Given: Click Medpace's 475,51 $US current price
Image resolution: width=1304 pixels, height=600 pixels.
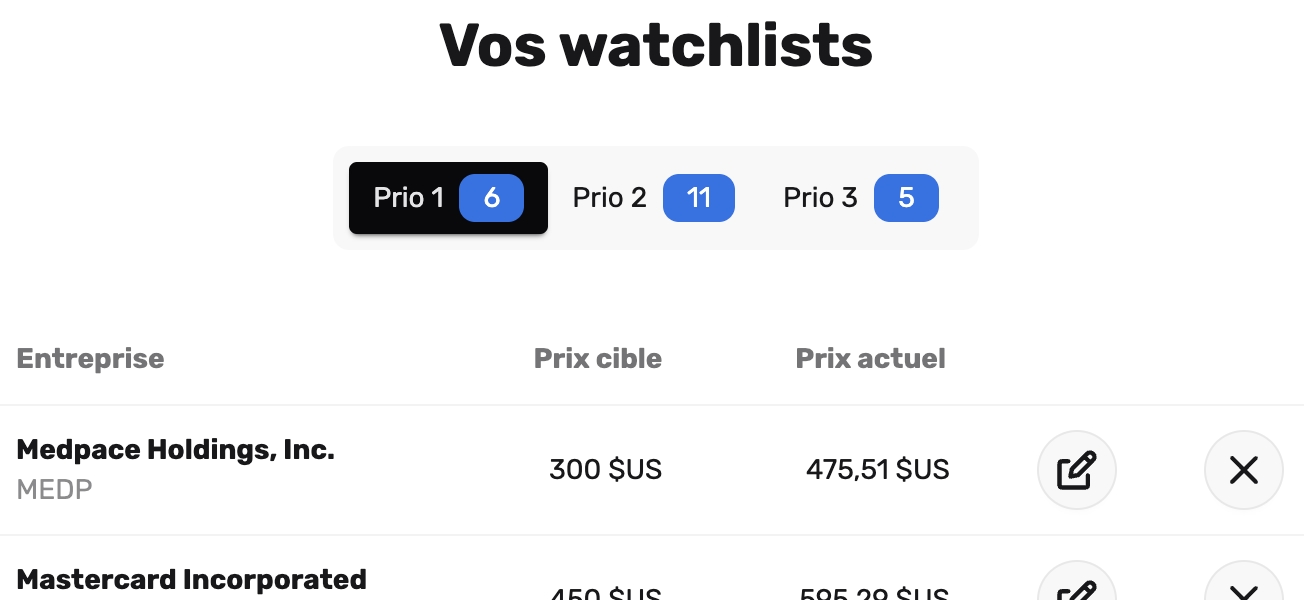Looking at the screenshot, I should click(x=877, y=470).
